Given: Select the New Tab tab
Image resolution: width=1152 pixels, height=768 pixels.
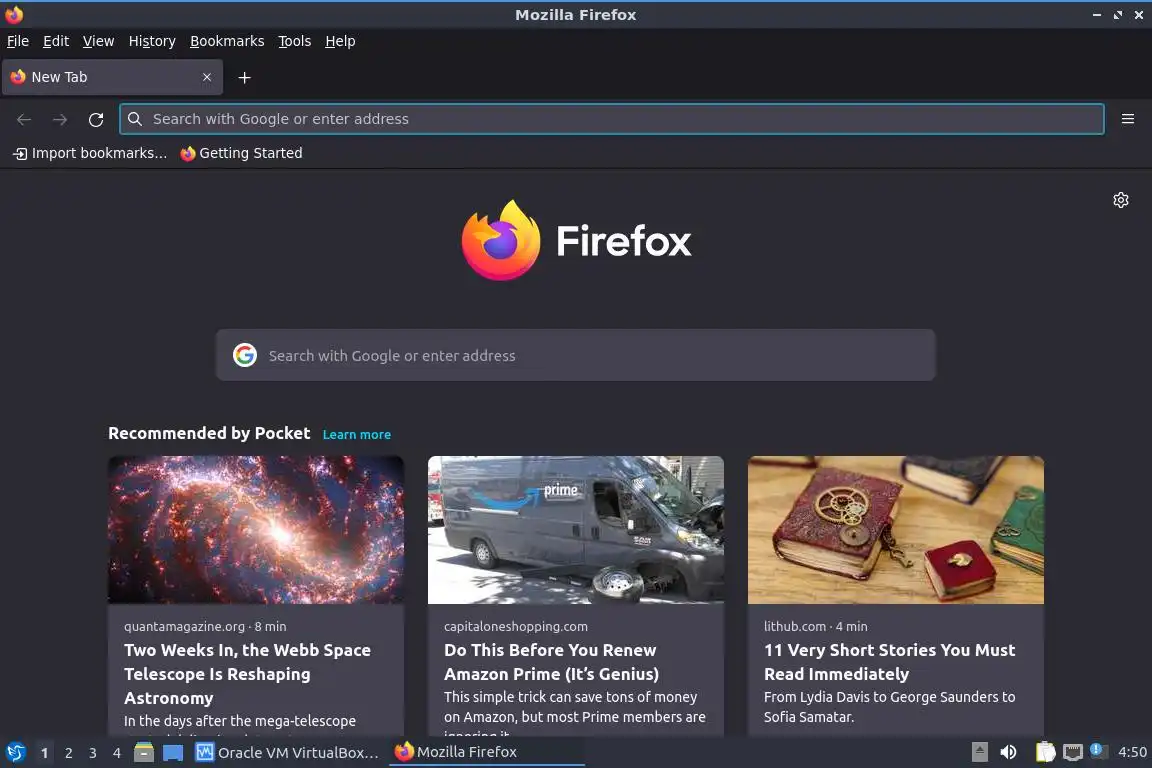Looking at the screenshot, I should 112,77.
